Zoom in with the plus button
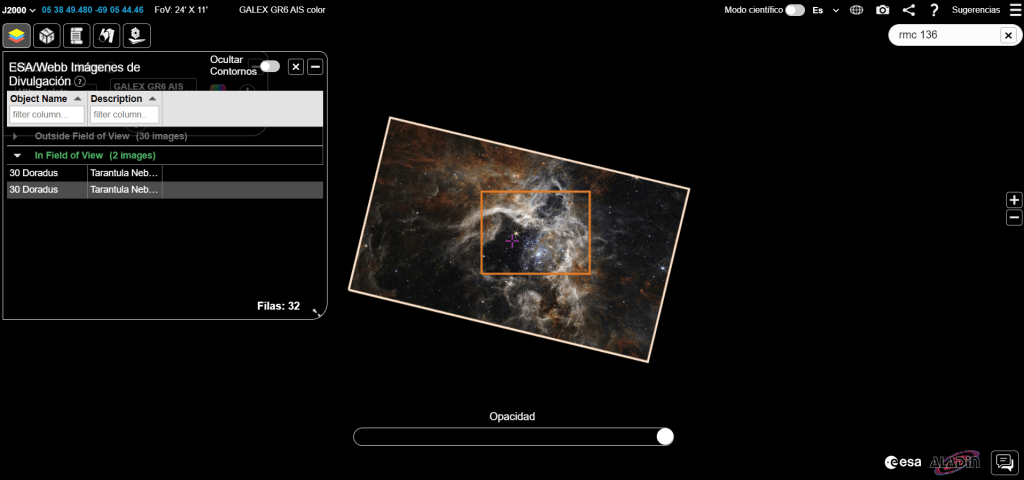 click(x=1014, y=200)
